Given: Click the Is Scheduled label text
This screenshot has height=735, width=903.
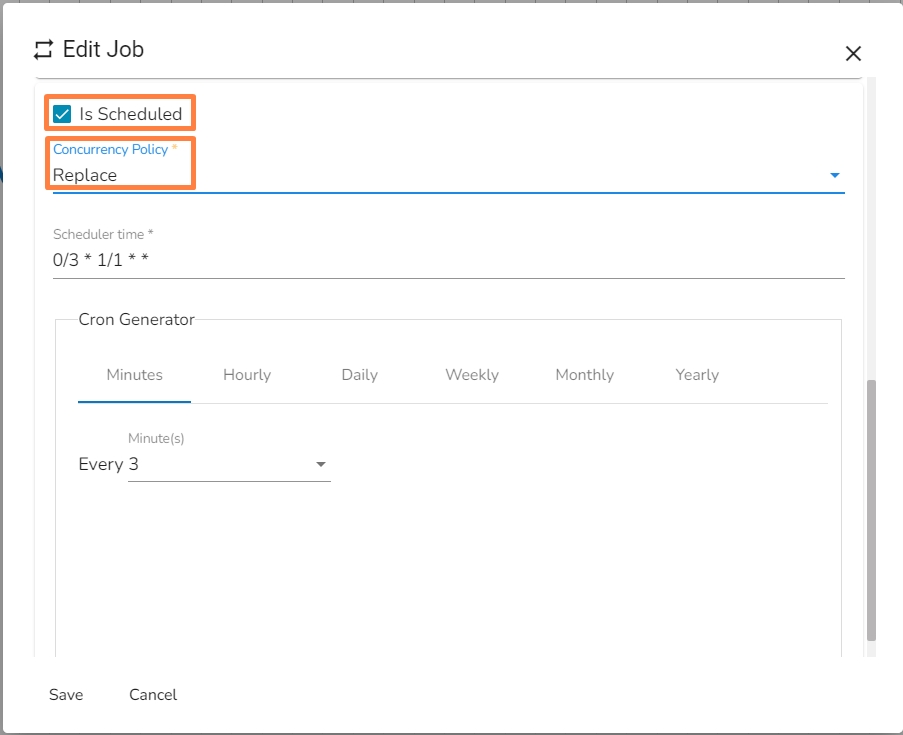Looking at the screenshot, I should point(131,114).
